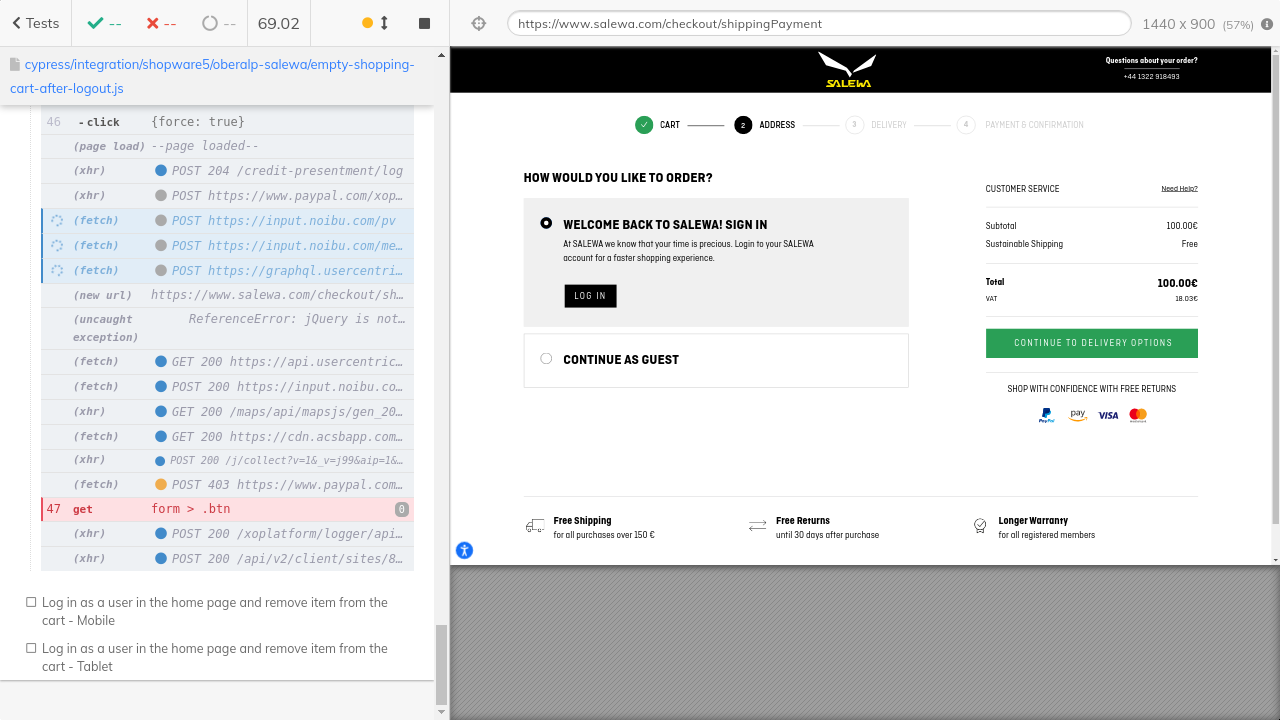
Task: Click the Salewa eagle logo
Action: pyautogui.click(x=847, y=70)
